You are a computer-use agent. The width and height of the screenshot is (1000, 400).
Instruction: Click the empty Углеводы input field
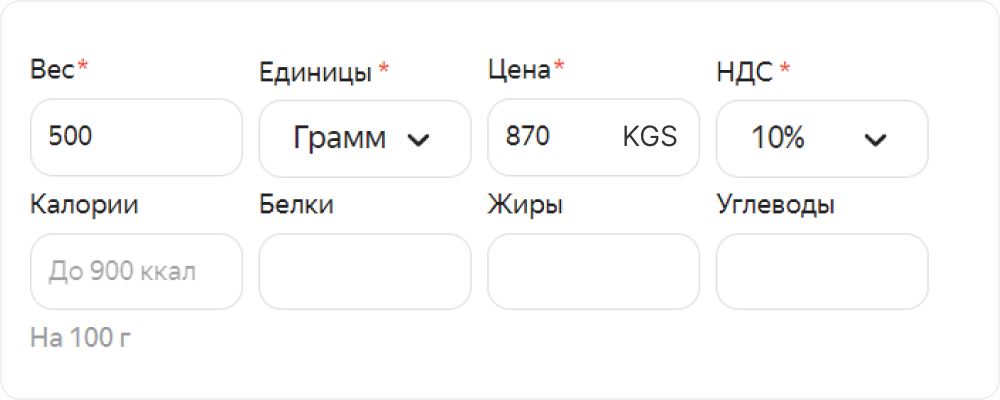click(x=822, y=272)
